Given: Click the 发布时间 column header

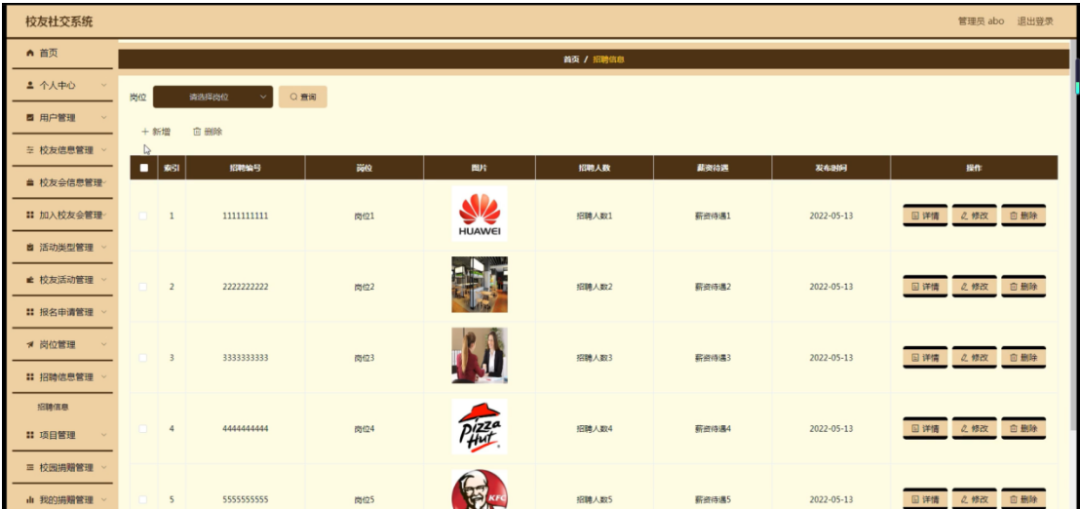Looking at the screenshot, I should tap(831, 167).
